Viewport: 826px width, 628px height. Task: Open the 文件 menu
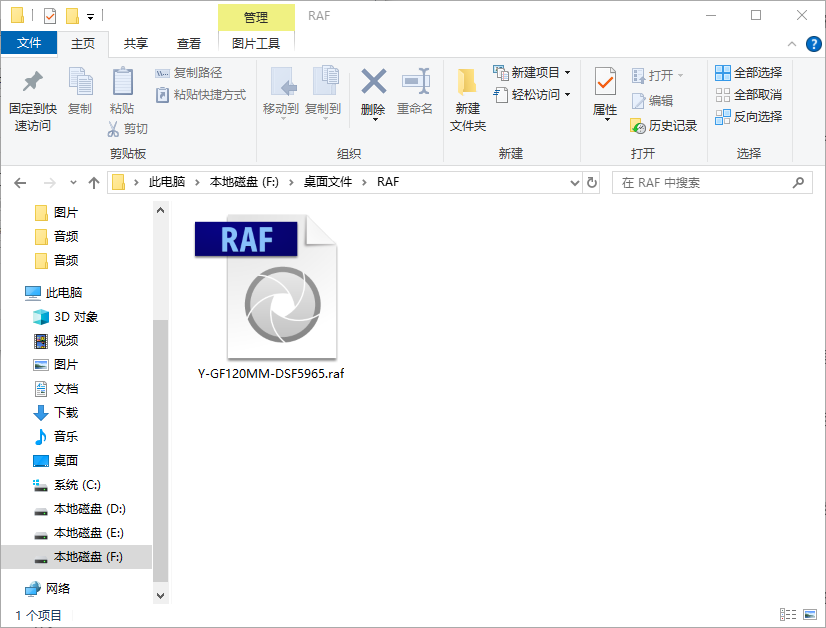click(x=30, y=44)
